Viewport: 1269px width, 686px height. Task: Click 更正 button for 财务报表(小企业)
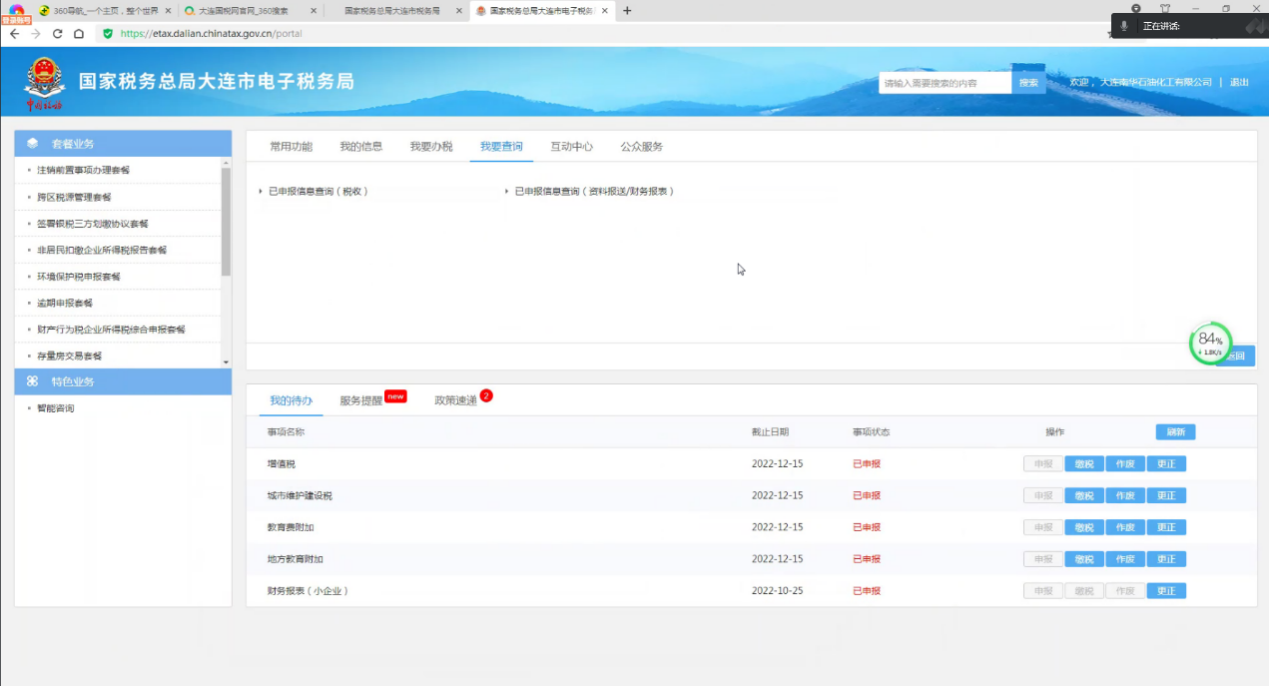coord(1166,591)
